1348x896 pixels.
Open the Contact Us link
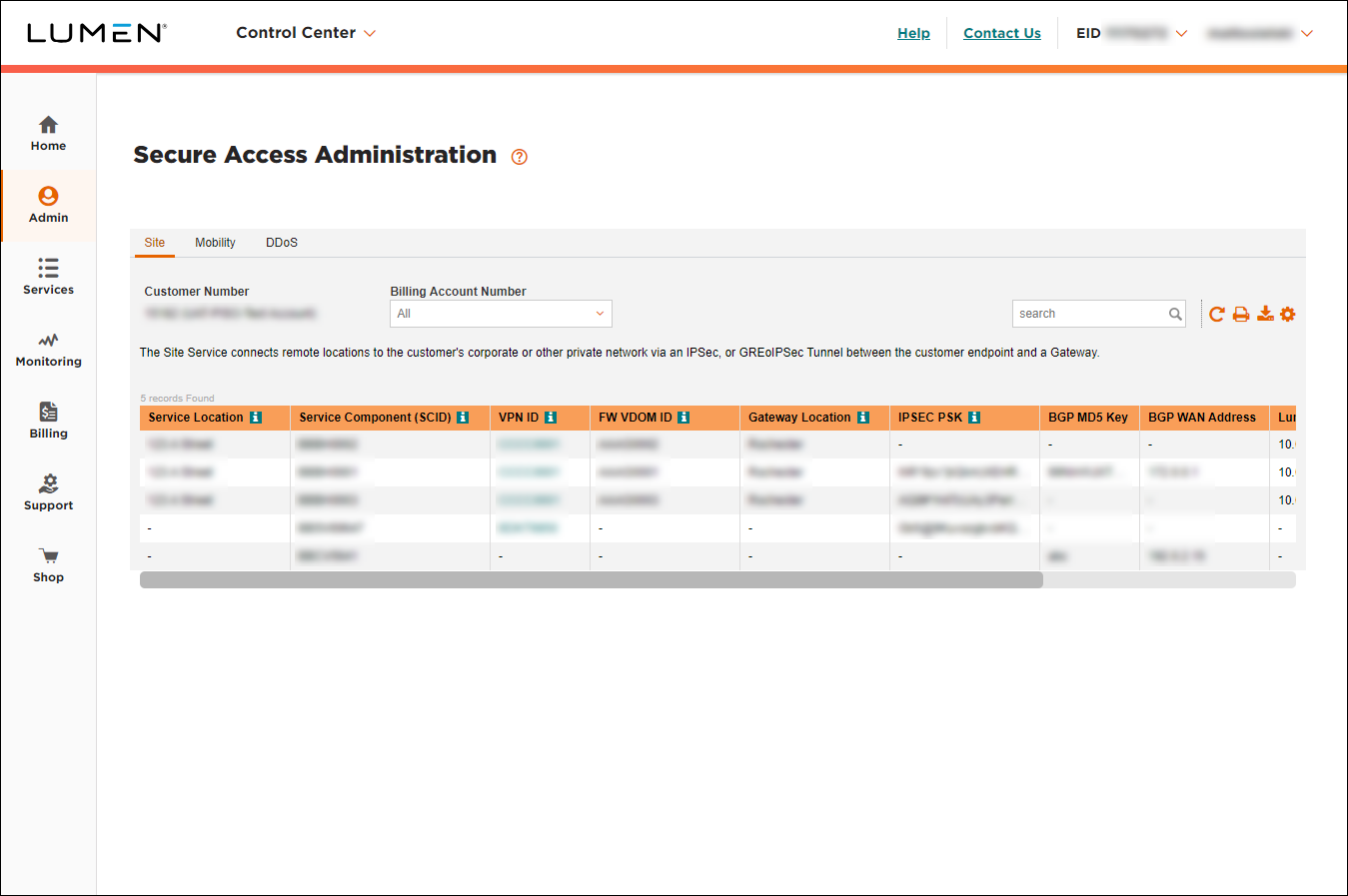[1002, 33]
